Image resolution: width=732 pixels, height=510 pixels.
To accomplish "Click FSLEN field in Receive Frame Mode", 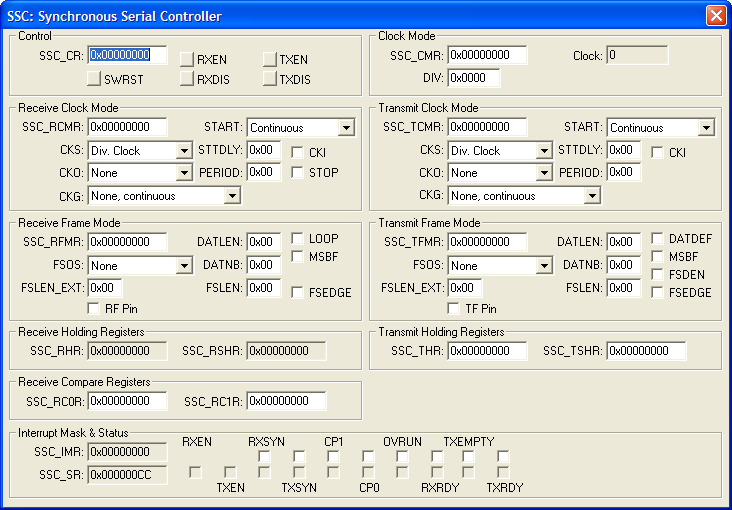I will click(264, 288).
